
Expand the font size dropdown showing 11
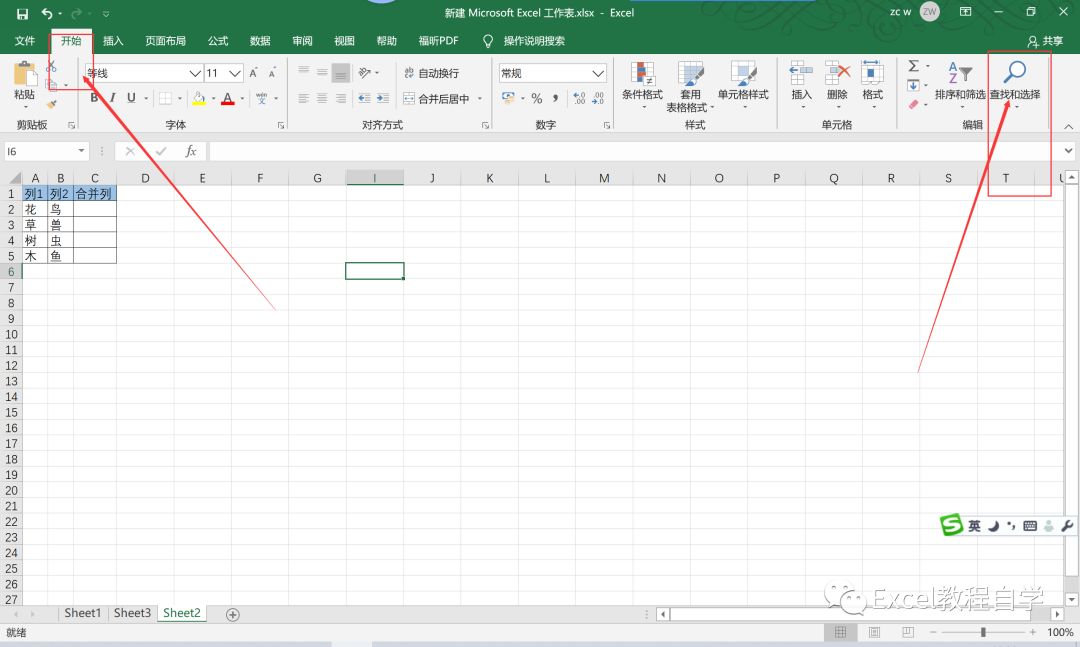(x=235, y=73)
